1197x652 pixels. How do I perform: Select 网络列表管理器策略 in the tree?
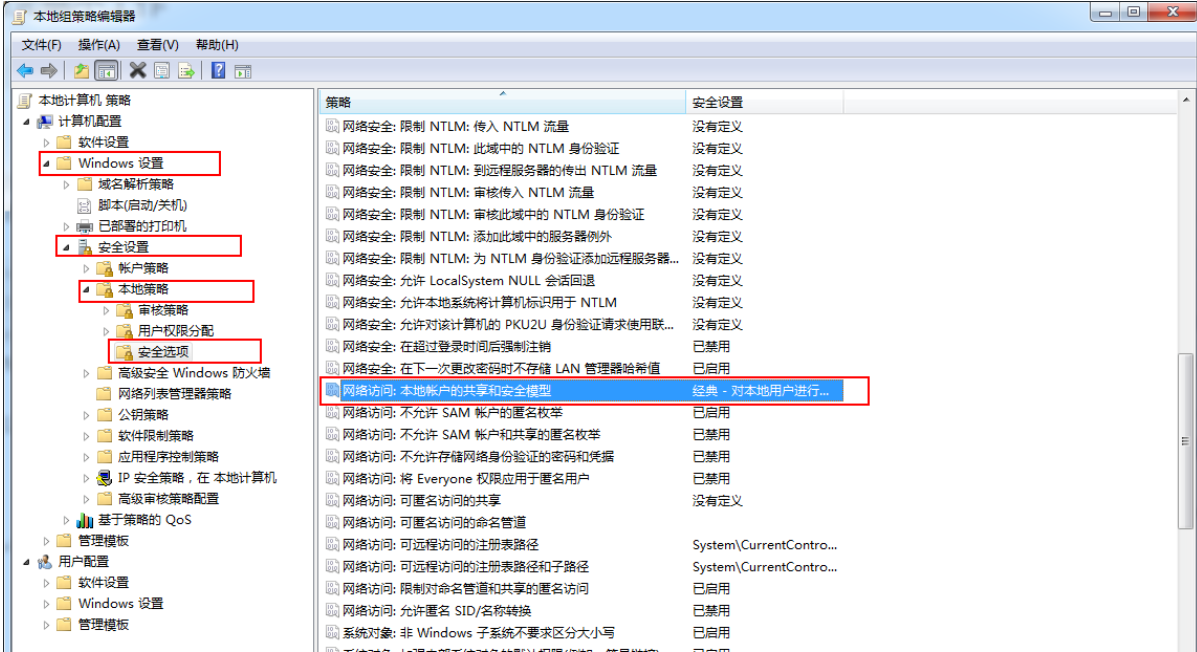click(174, 394)
